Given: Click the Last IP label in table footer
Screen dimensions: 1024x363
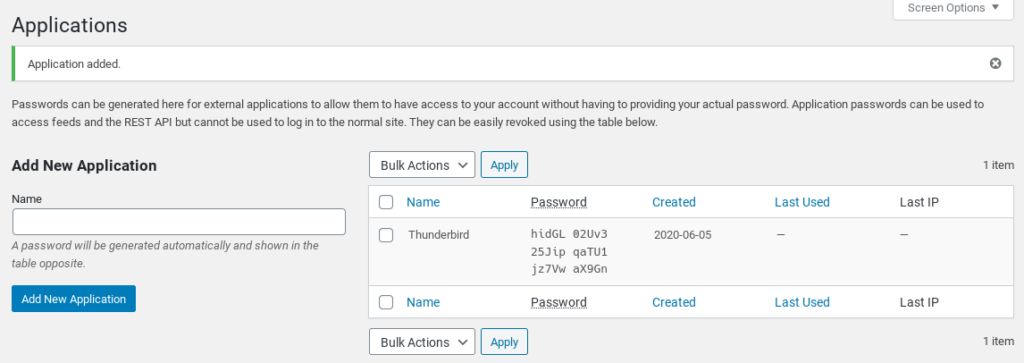Looking at the screenshot, I should pos(920,302).
